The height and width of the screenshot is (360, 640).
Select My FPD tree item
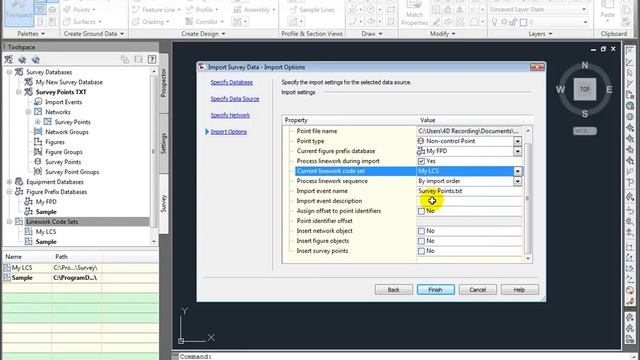pos(46,202)
